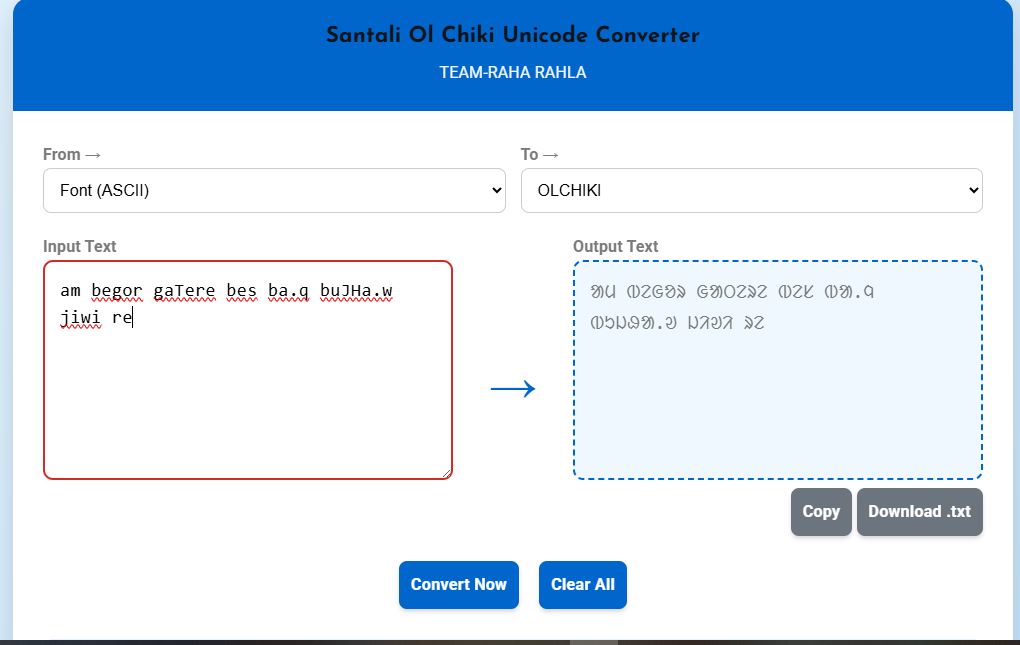Click the TEAM-RAHA RAHLA subtitle

coord(513,72)
